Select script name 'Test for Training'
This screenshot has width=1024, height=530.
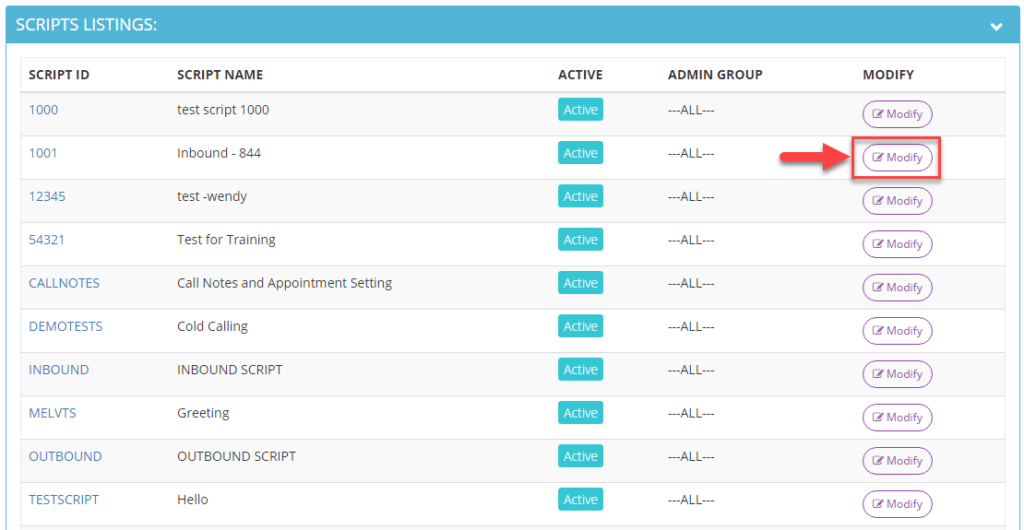[x=226, y=240]
